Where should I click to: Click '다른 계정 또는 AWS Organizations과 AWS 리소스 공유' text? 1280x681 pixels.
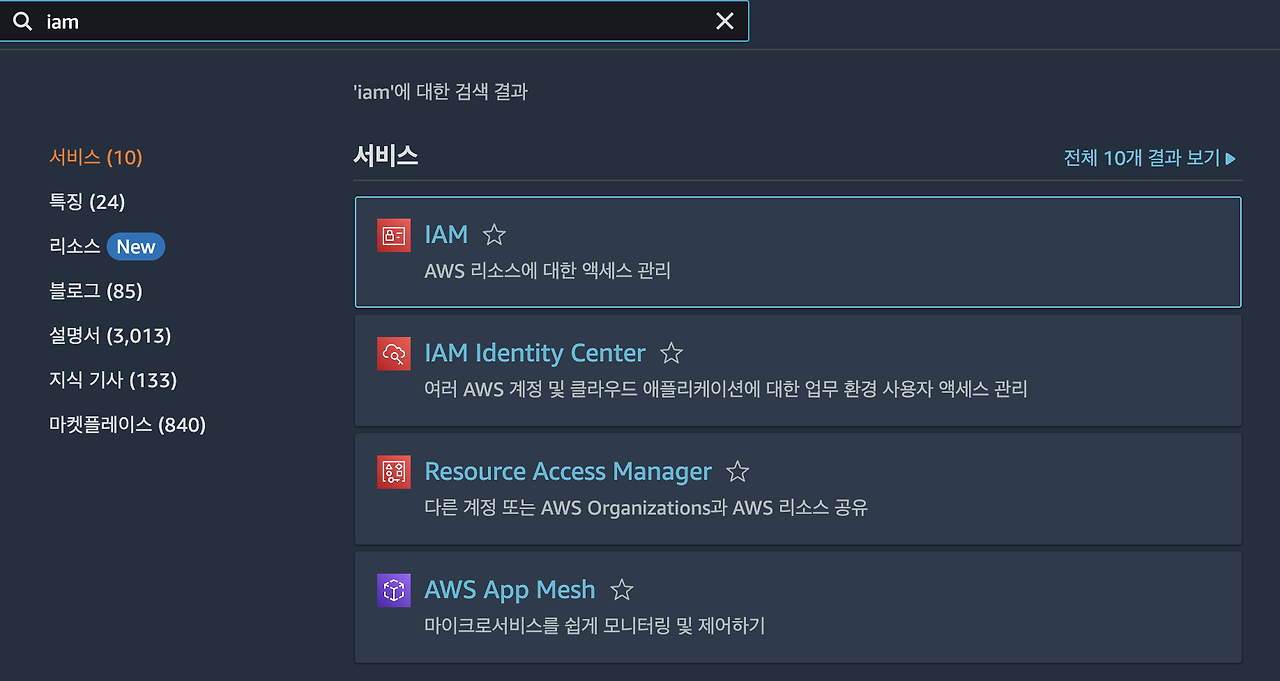click(x=646, y=507)
